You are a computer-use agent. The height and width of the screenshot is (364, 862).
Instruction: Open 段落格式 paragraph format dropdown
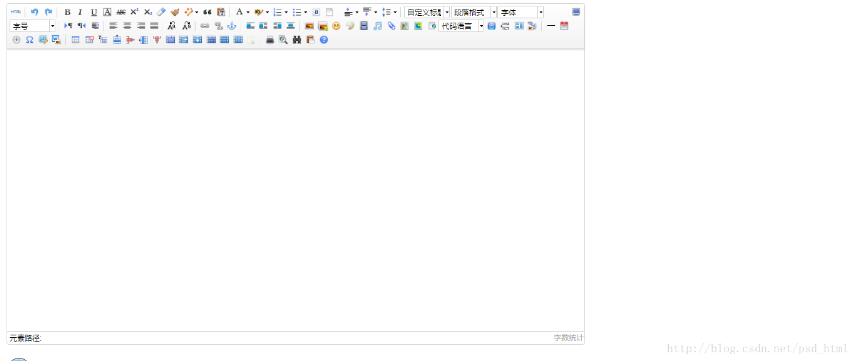pos(474,12)
